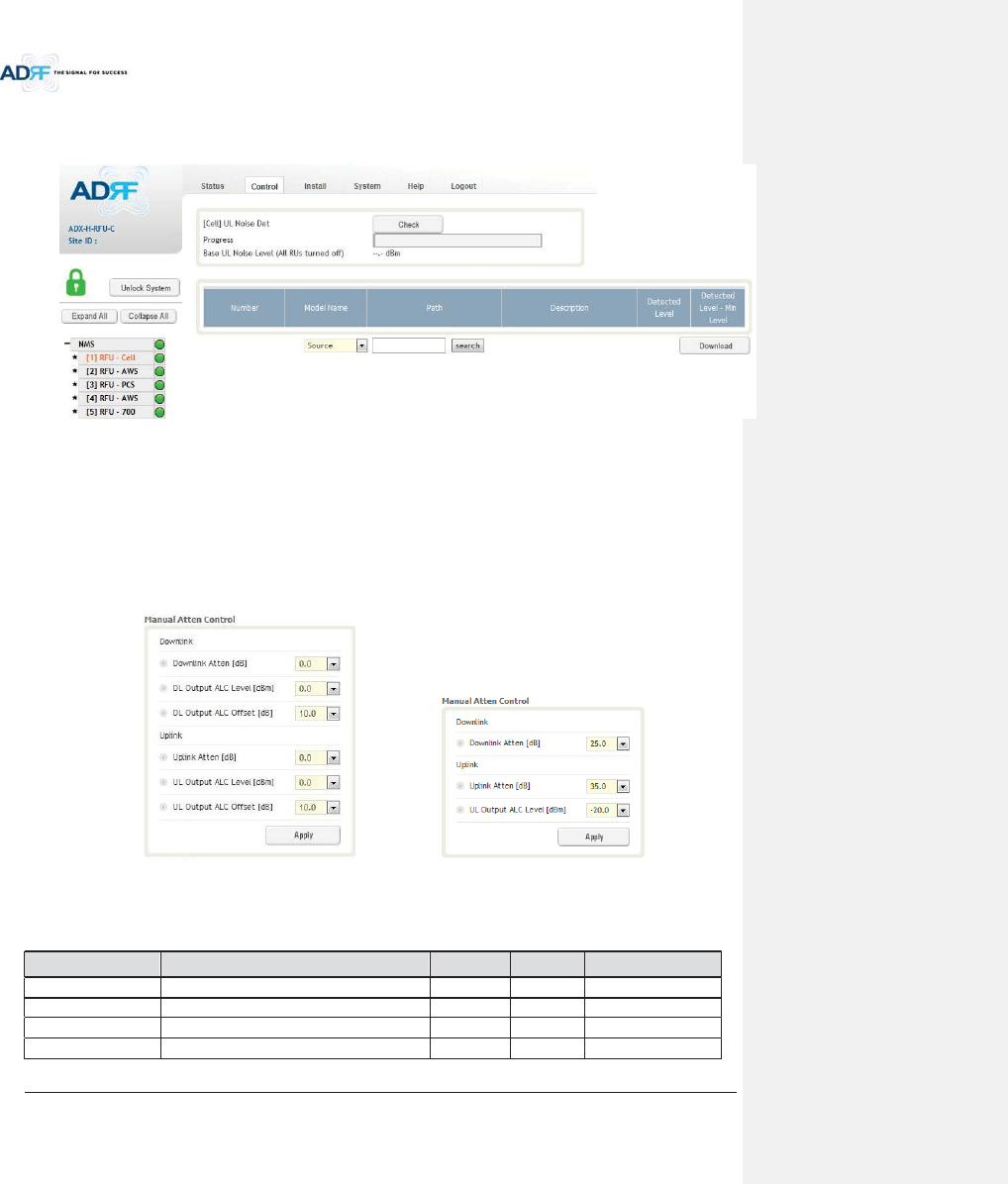1008x1184 pixels.
Task: Open the Install tab
Action: pos(315,186)
